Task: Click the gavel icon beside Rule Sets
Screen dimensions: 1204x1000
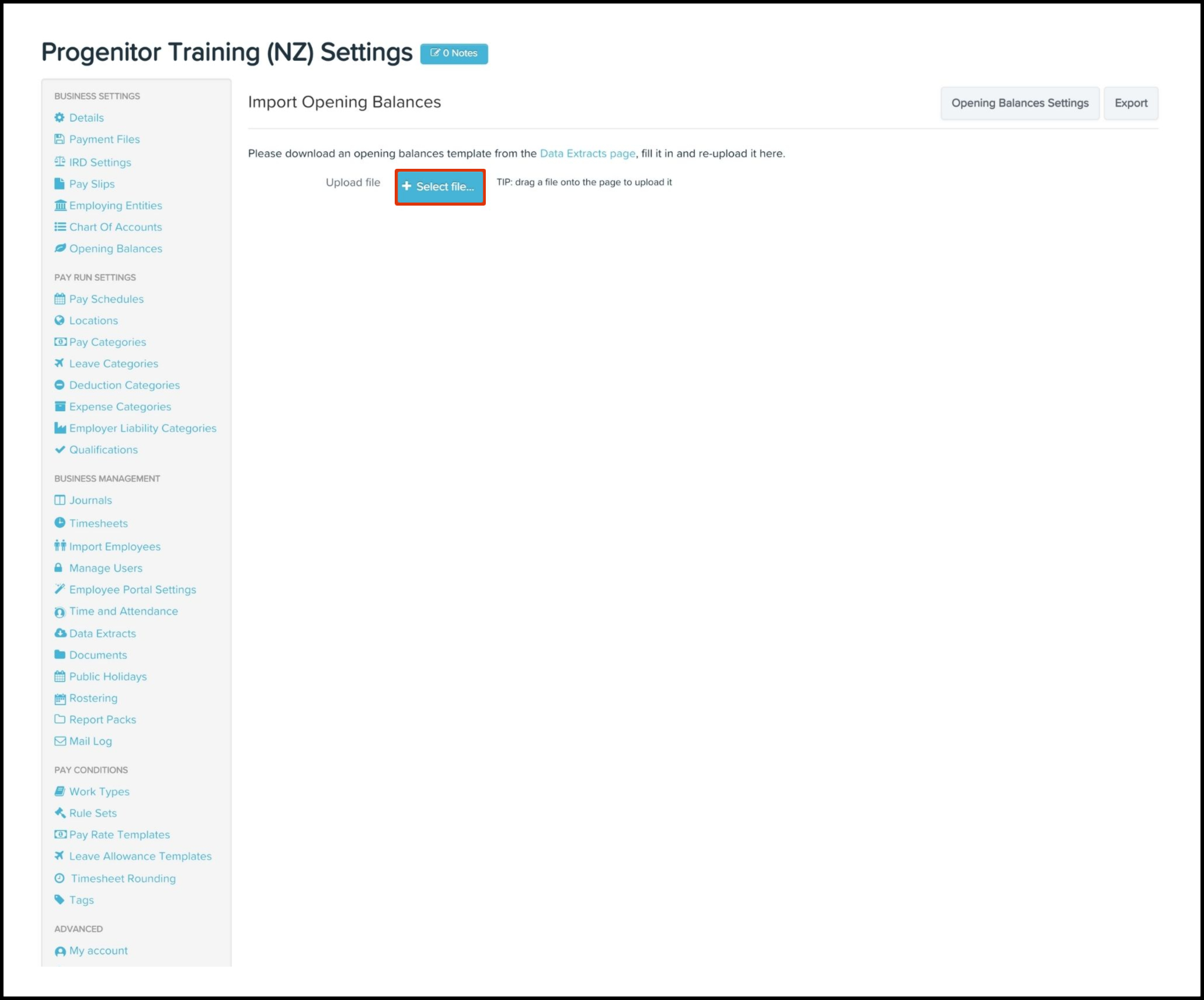Action: coord(60,812)
